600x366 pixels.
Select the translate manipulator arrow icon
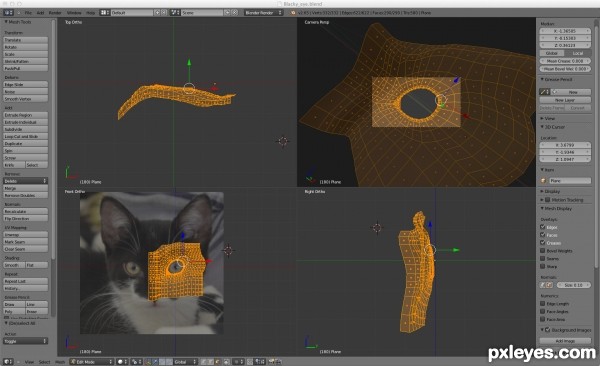(155, 361)
